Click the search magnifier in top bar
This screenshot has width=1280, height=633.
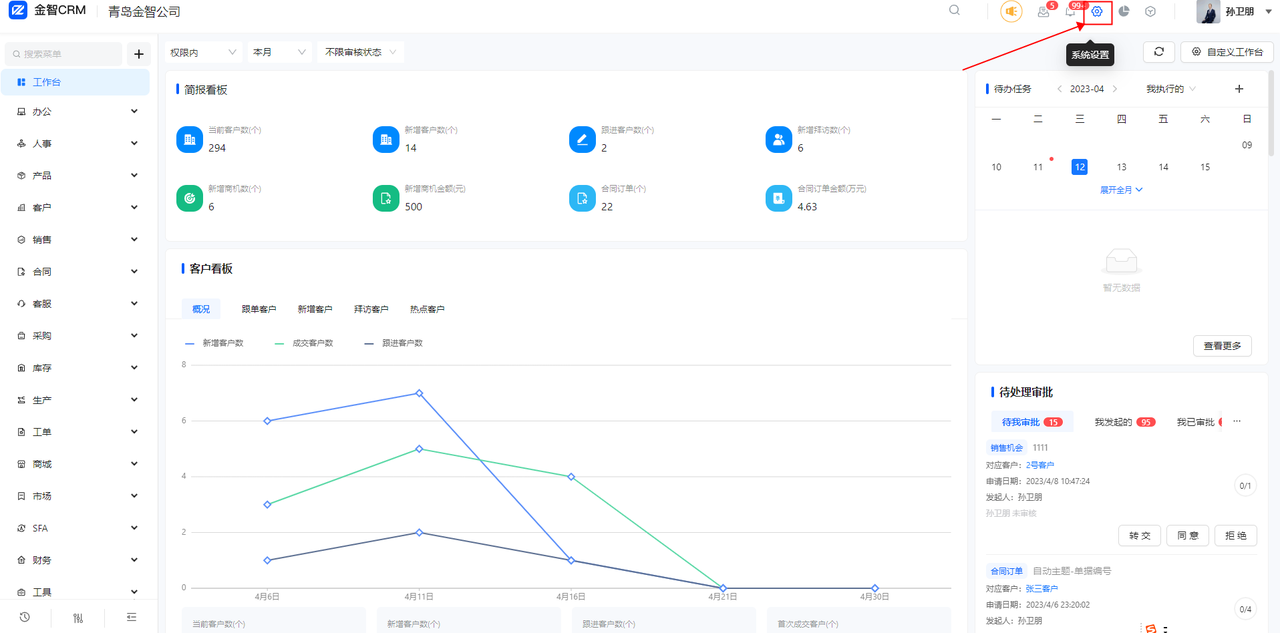954,10
